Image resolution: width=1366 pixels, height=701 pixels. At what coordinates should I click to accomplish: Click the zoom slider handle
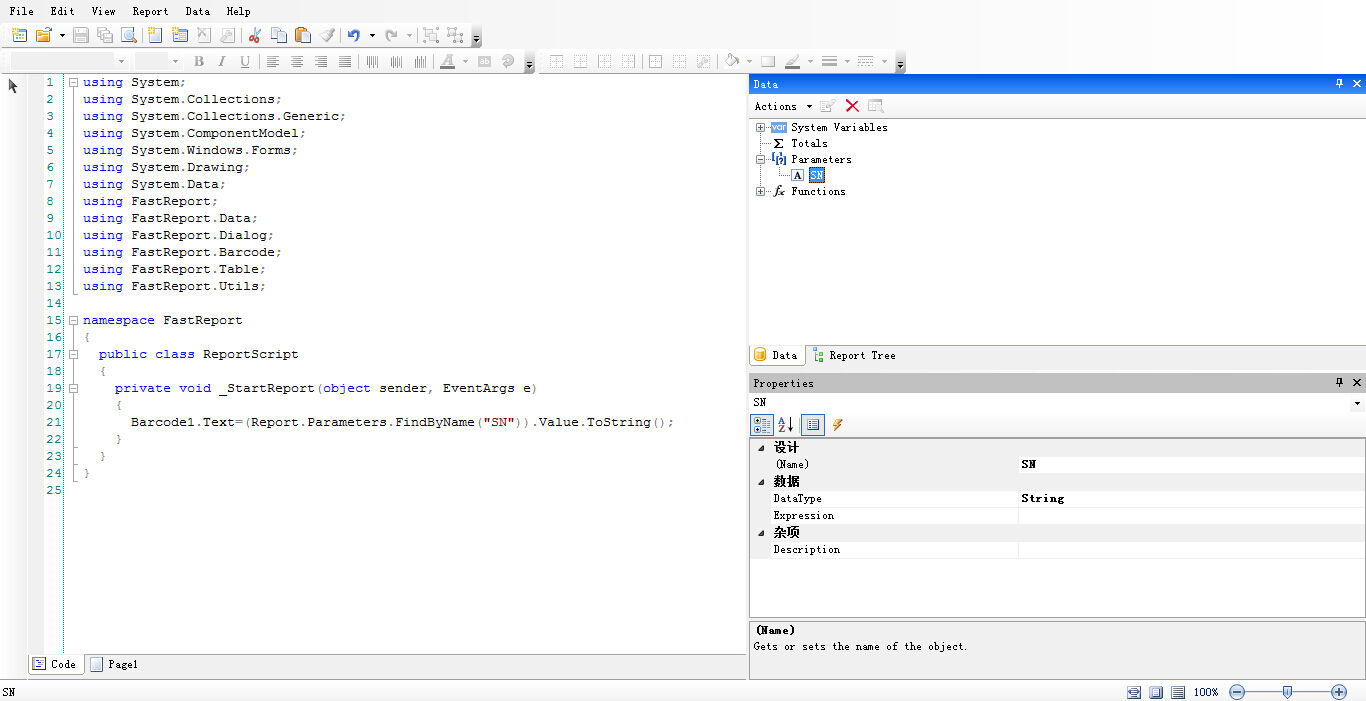(1287, 692)
